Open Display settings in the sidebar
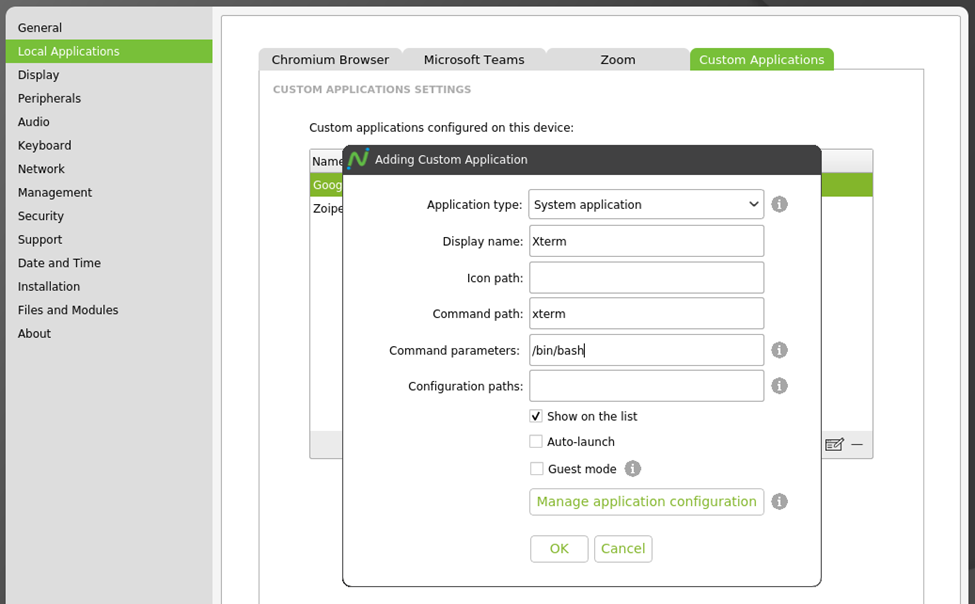This screenshot has width=975, height=604. pyautogui.click(x=109, y=75)
